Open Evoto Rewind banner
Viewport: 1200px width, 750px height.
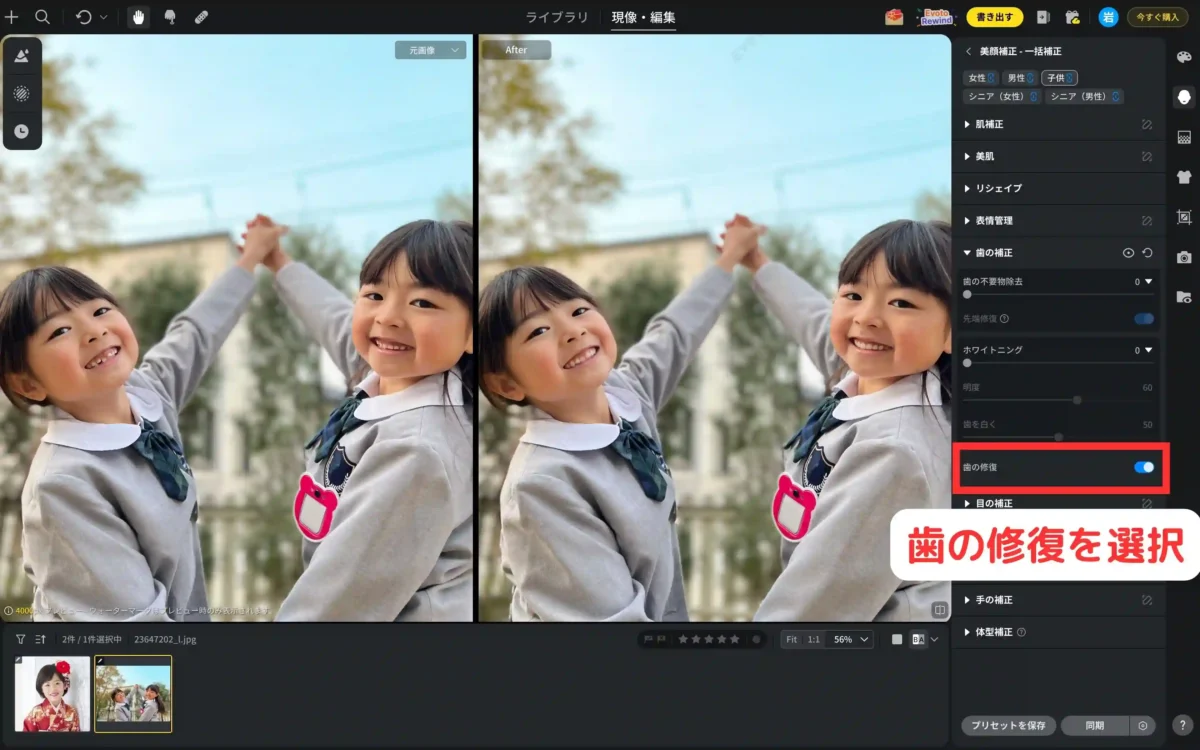(936, 17)
